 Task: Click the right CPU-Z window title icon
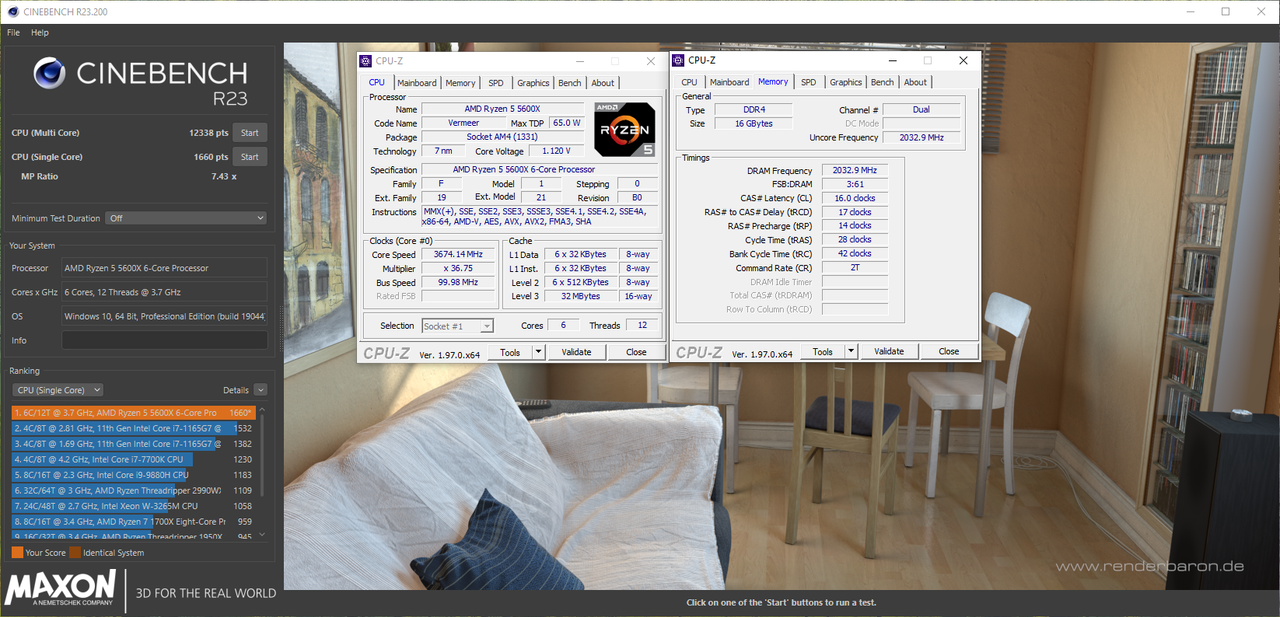click(x=679, y=61)
